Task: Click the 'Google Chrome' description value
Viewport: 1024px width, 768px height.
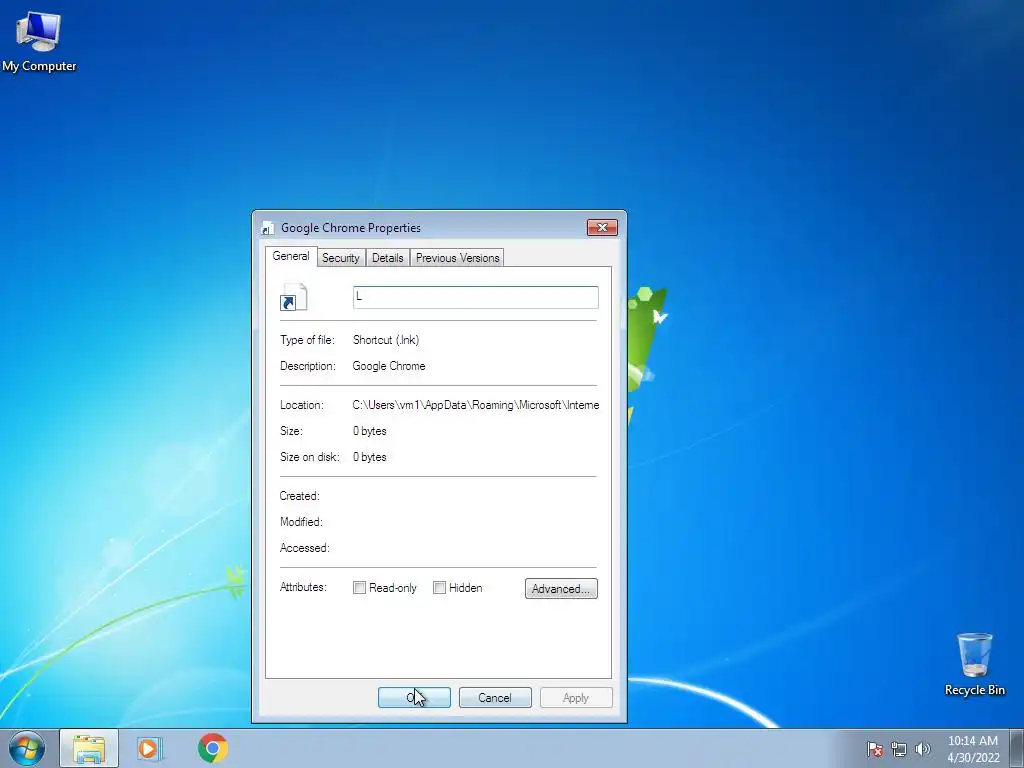Action: click(389, 366)
